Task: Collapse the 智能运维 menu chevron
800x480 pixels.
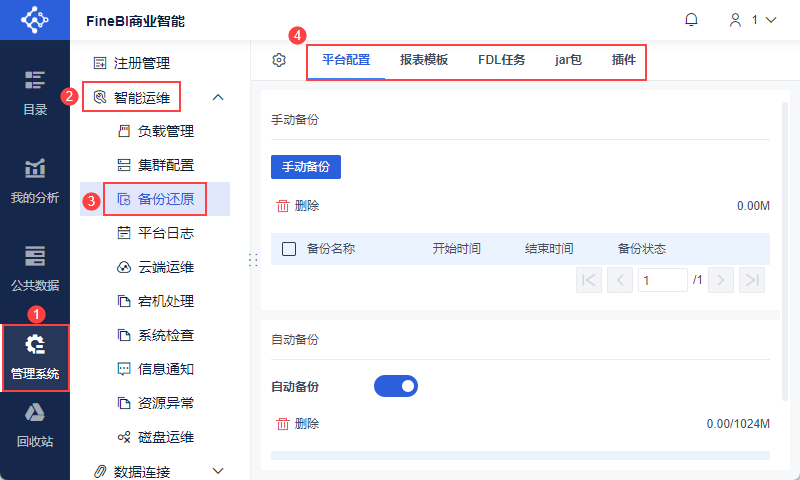Action: (x=218, y=97)
